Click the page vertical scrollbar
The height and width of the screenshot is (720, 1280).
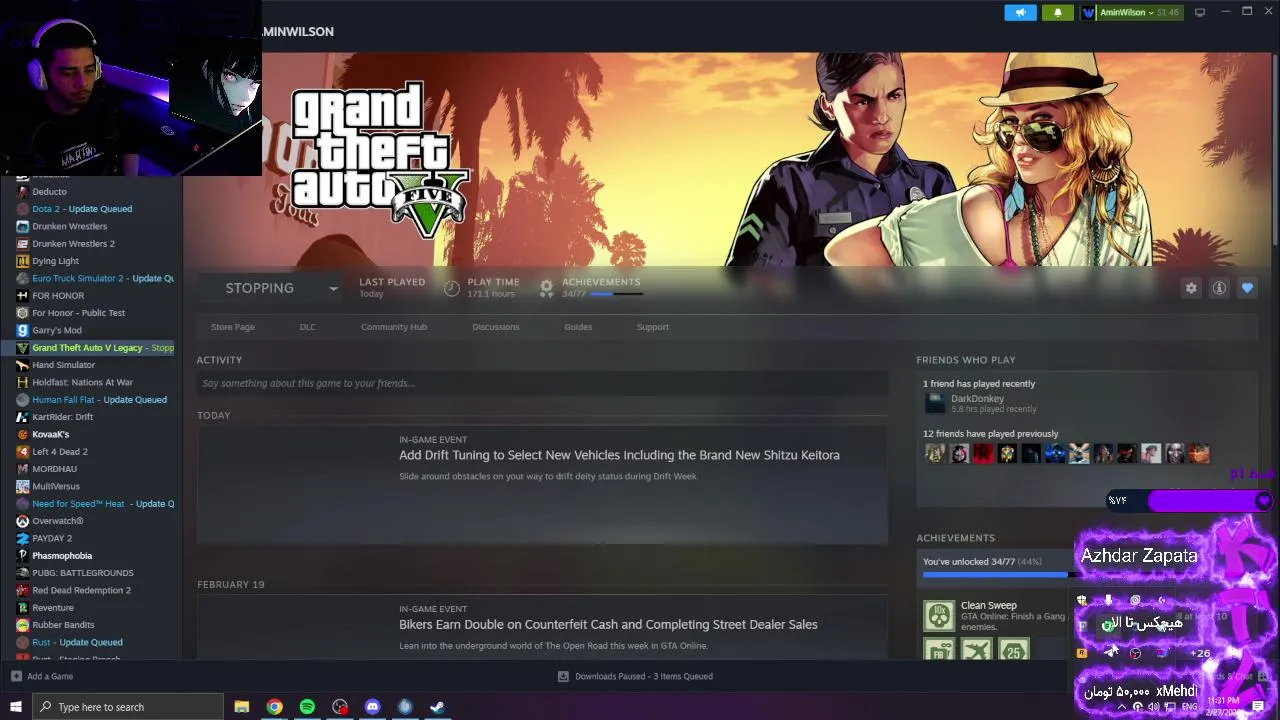(1275, 148)
